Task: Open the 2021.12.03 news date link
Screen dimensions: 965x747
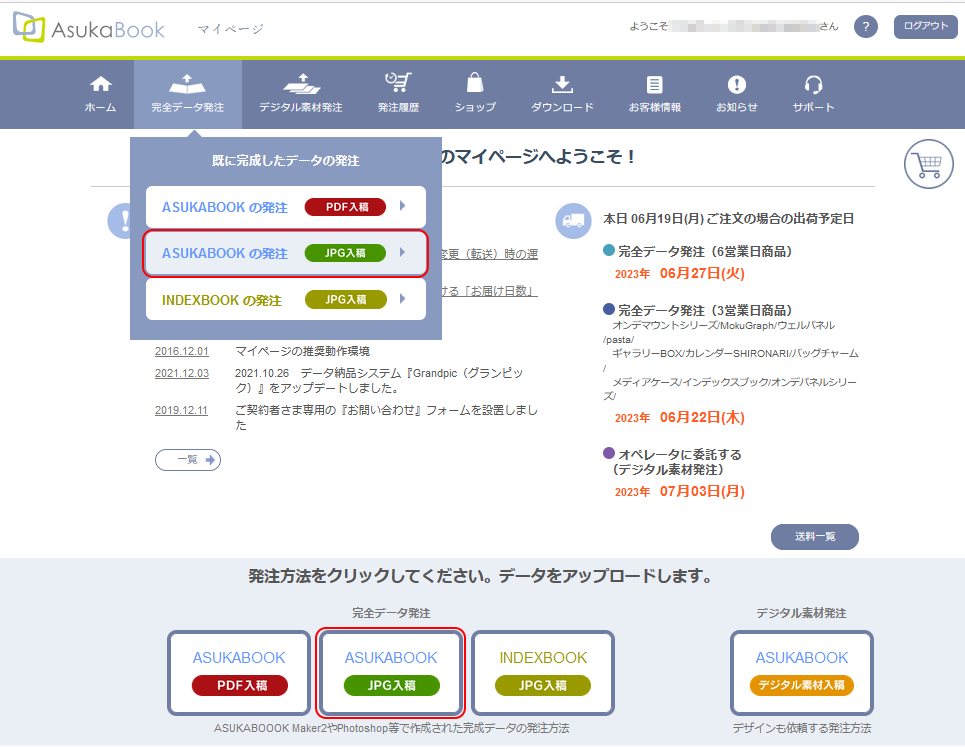Action: click(x=182, y=373)
